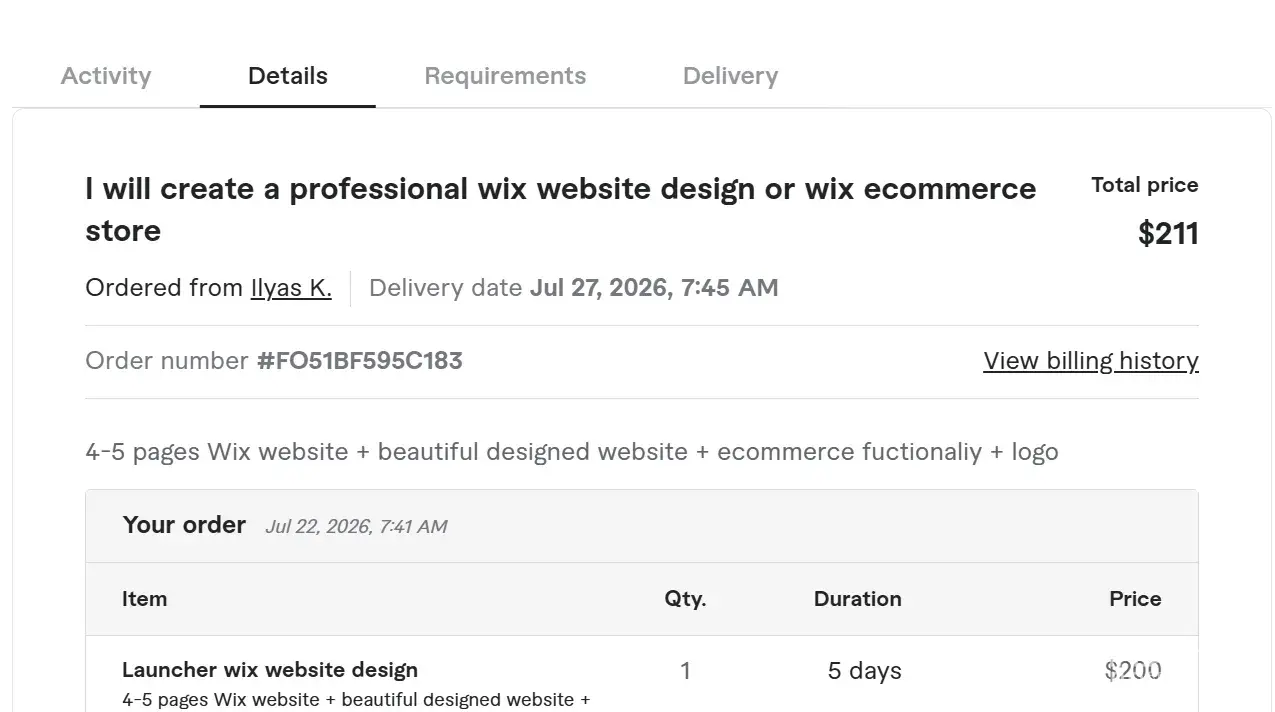Viewport: 1275px width, 712px height.
Task: Click the gig title about wix website design
Action: (x=561, y=210)
